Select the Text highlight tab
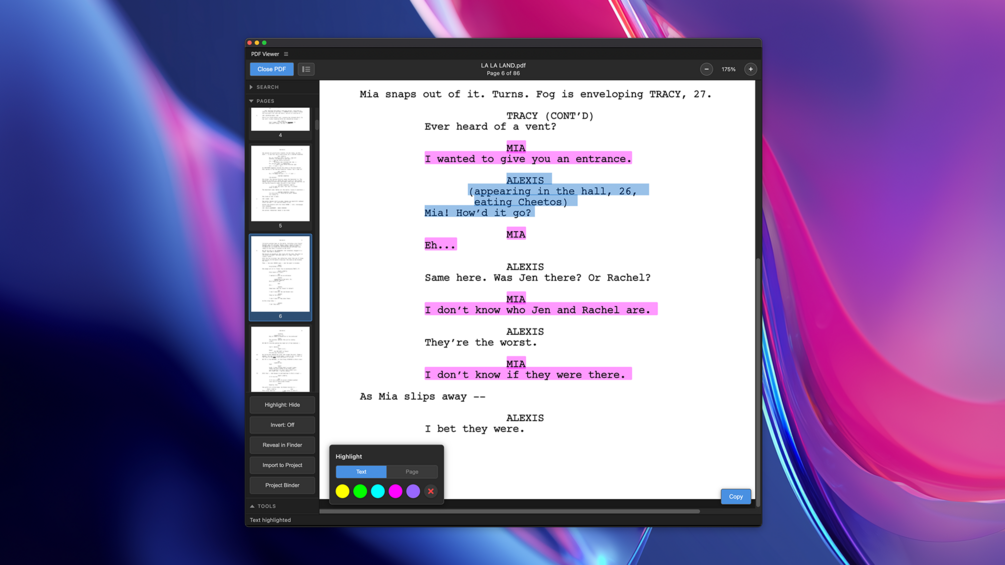The width and height of the screenshot is (1005, 565). pos(361,471)
